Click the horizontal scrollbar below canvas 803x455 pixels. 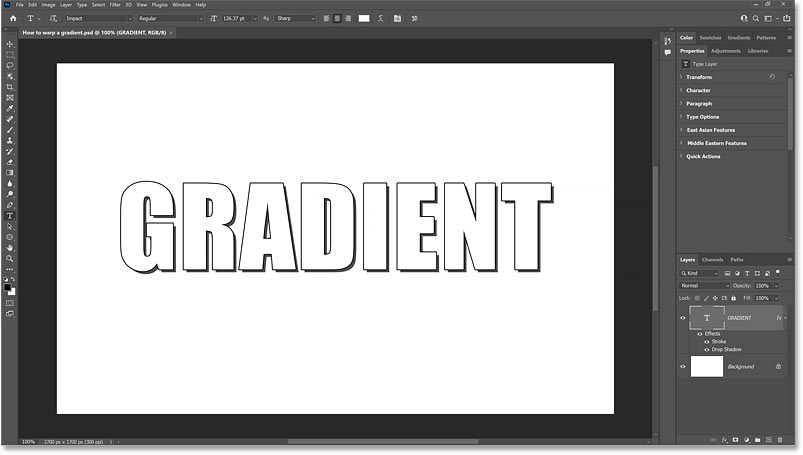click(x=383, y=442)
